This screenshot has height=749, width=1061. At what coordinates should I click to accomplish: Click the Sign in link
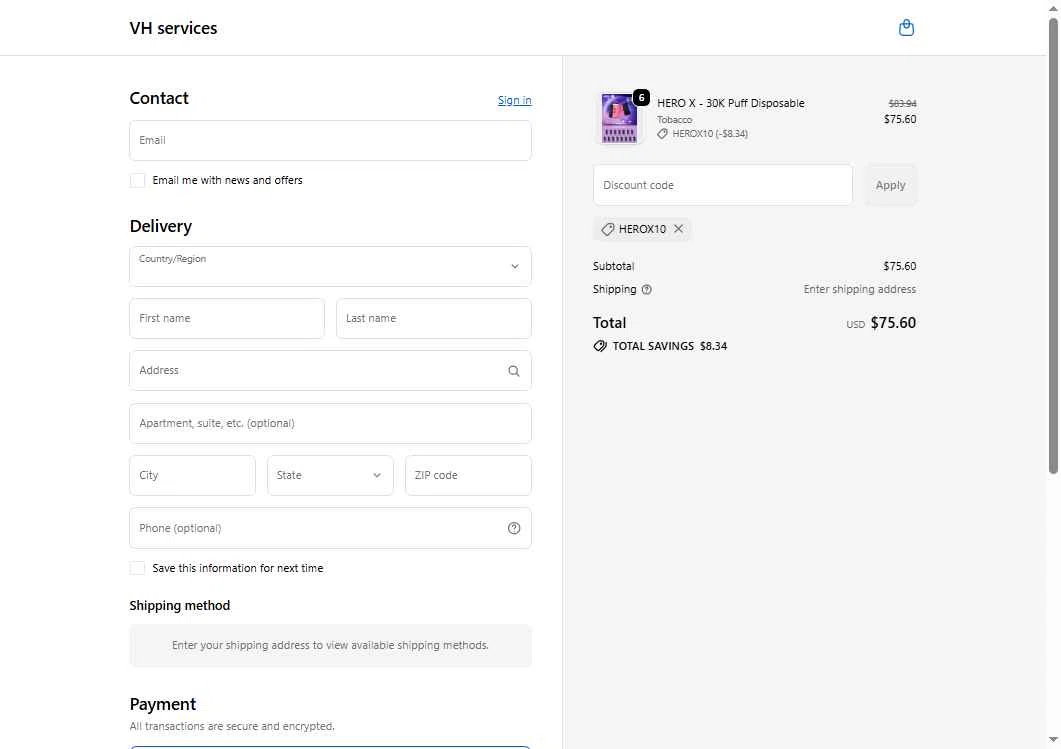pos(514,100)
